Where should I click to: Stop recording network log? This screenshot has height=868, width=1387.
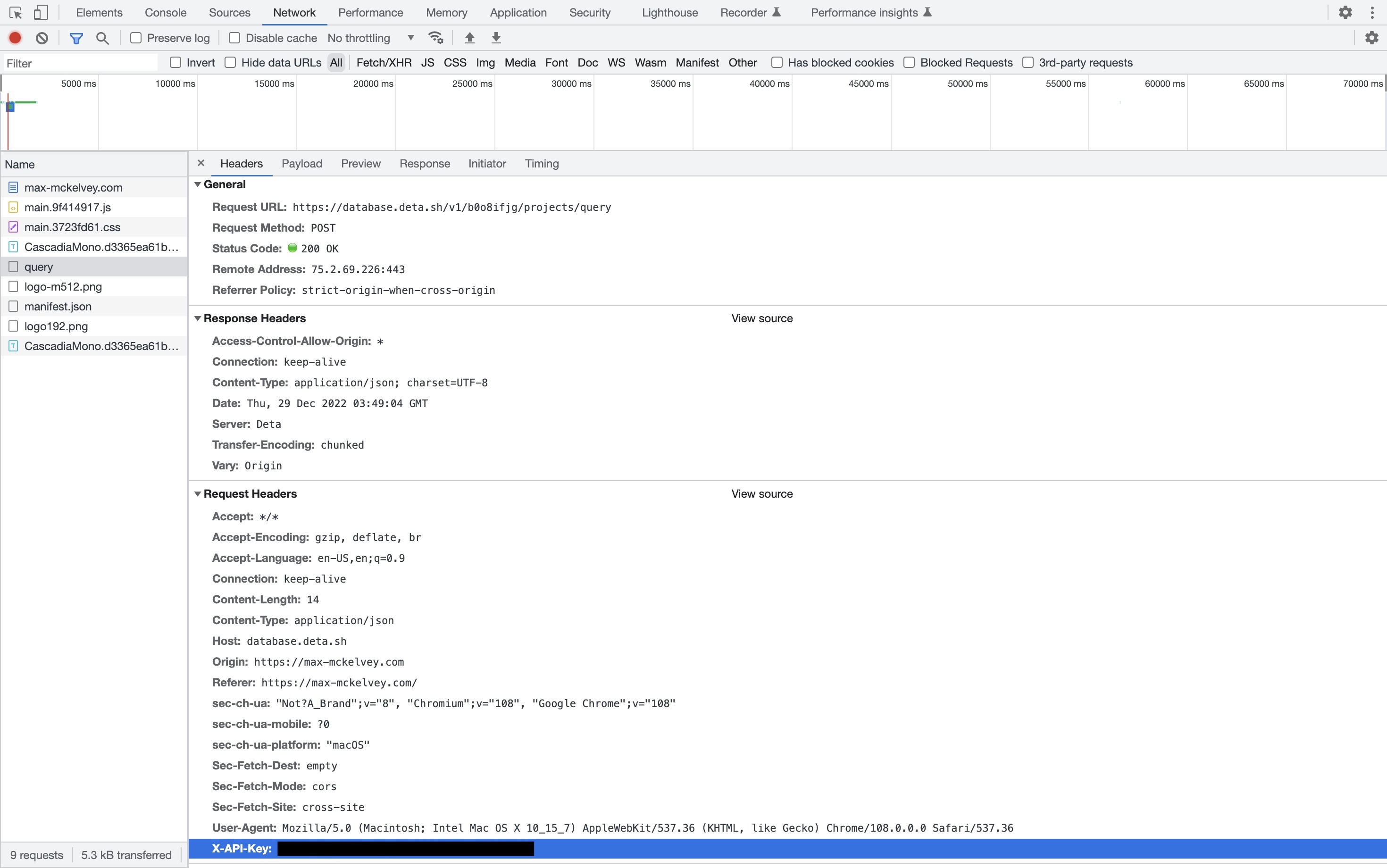pyautogui.click(x=15, y=38)
